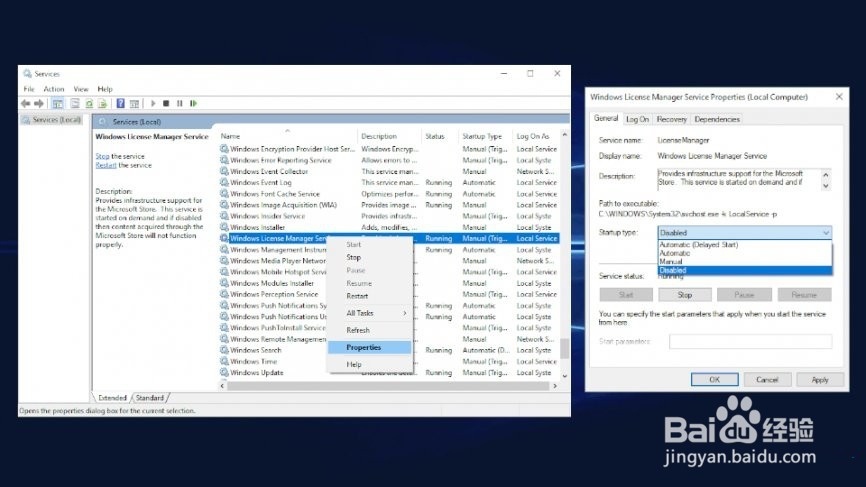Viewport: 866px width, 487px height.
Task: Click the Stop button in Properties dialog
Action: coord(684,295)
